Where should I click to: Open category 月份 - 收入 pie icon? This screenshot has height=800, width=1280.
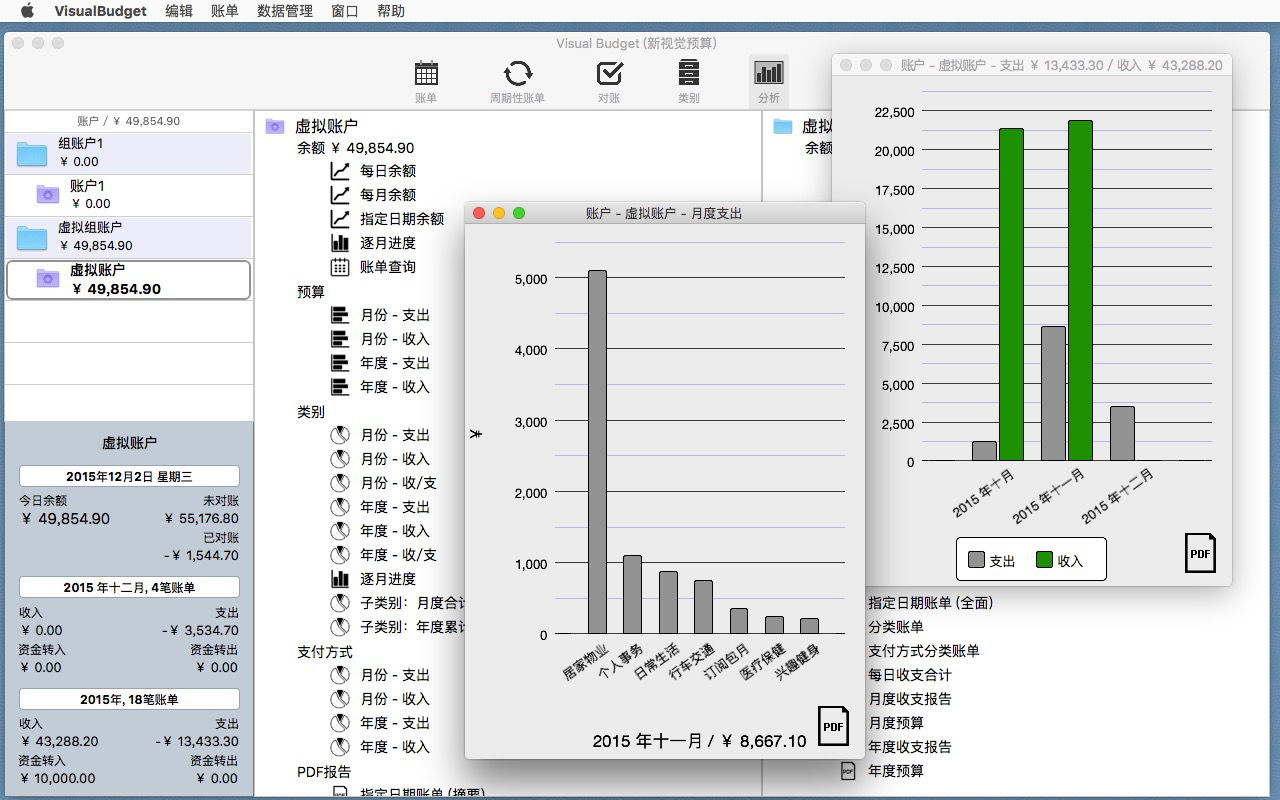340,459
